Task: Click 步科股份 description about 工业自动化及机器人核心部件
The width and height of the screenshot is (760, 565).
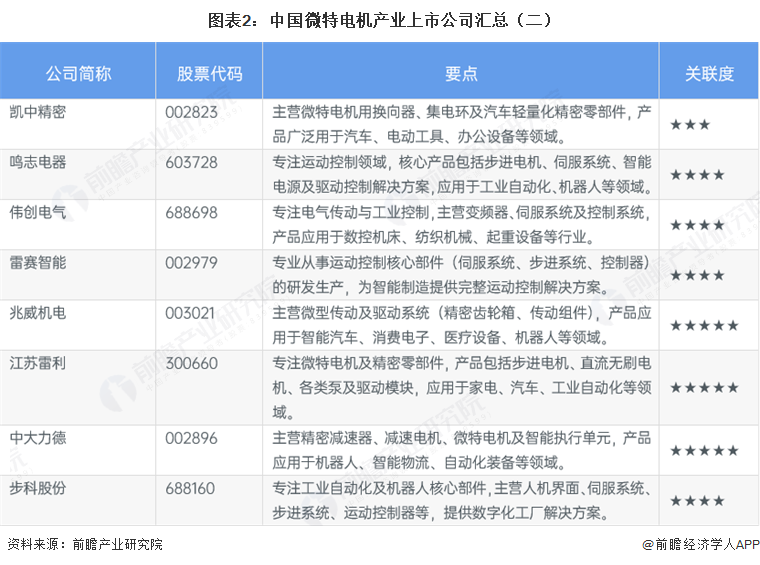Action: click(x=461, y=501)
